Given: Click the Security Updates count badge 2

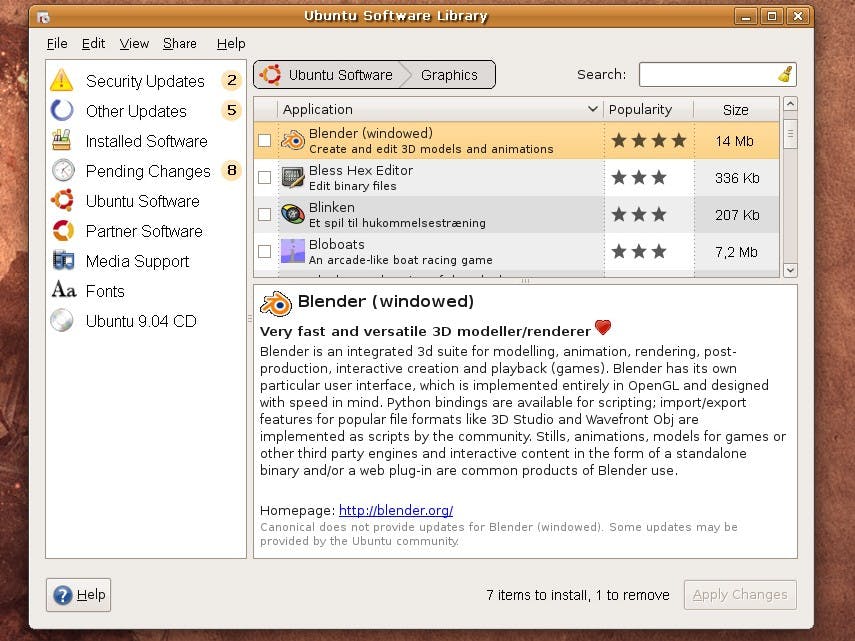Looking at the screenshot, I should (232, 80).
